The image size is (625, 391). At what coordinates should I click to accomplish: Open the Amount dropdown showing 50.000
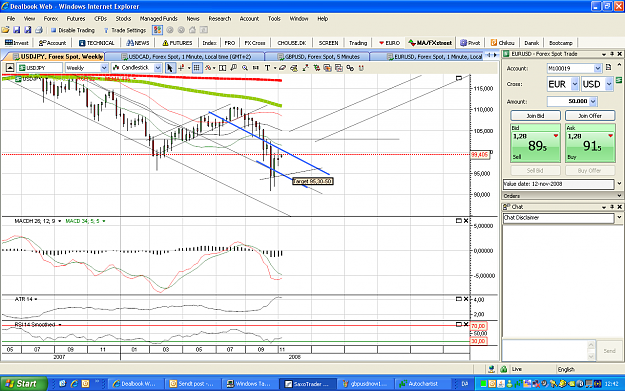click(593, 102)
